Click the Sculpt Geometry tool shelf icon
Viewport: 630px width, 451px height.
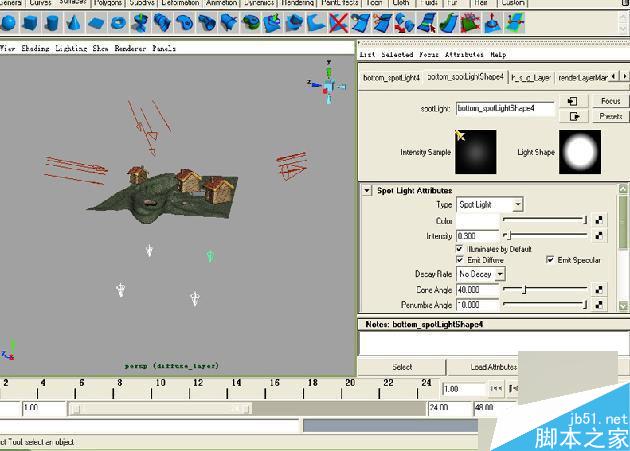tap(492, 23)
